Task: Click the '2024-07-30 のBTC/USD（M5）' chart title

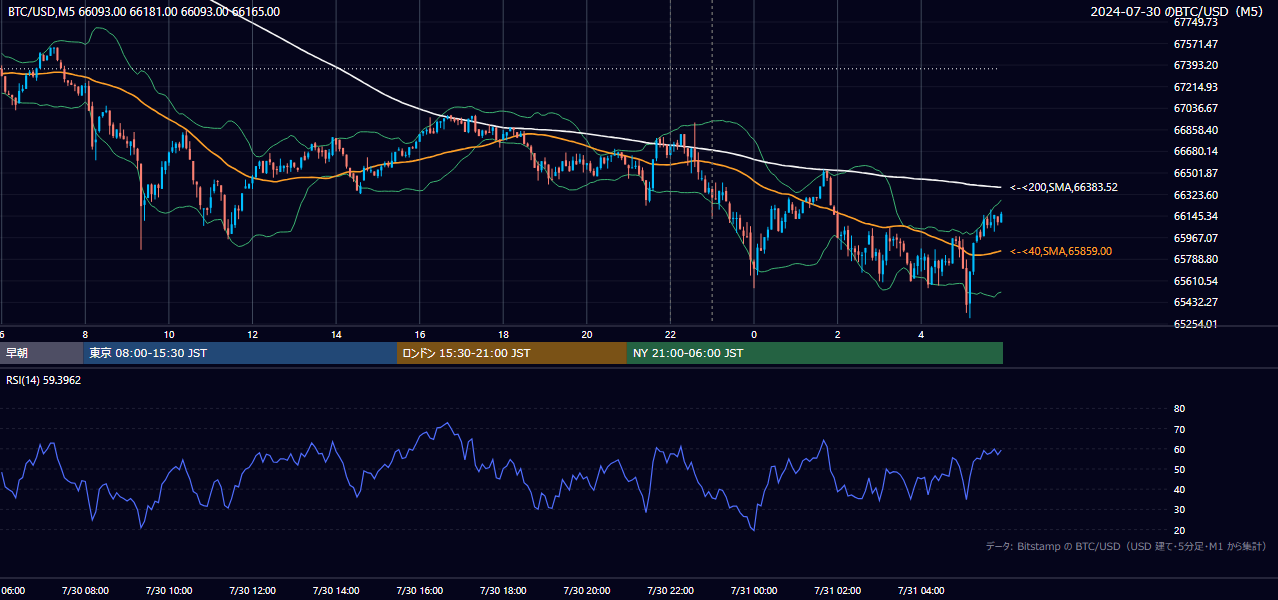Action: pos(1179,12)
